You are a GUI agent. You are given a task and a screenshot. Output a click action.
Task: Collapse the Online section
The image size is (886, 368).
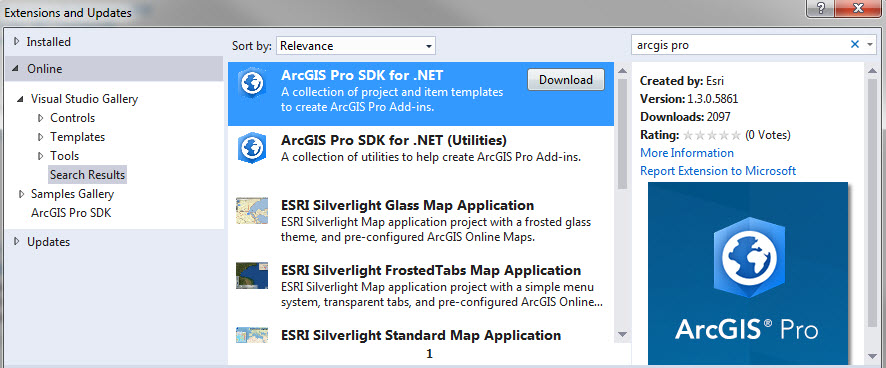pos(16,69)
